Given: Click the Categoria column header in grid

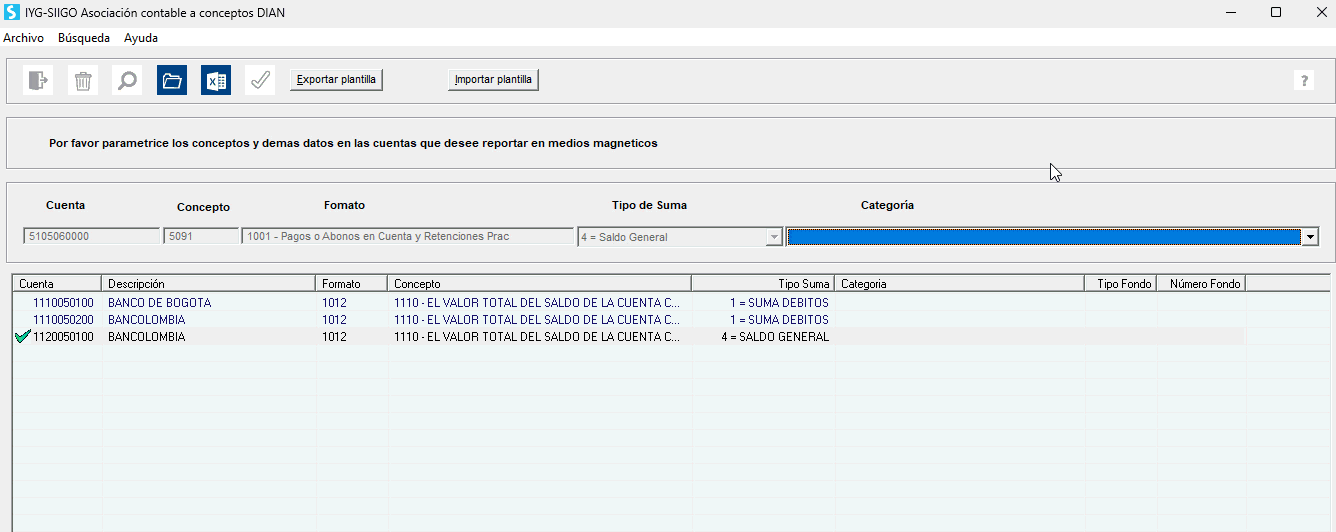Looking at the screenshot, I should tap(960, 284).
